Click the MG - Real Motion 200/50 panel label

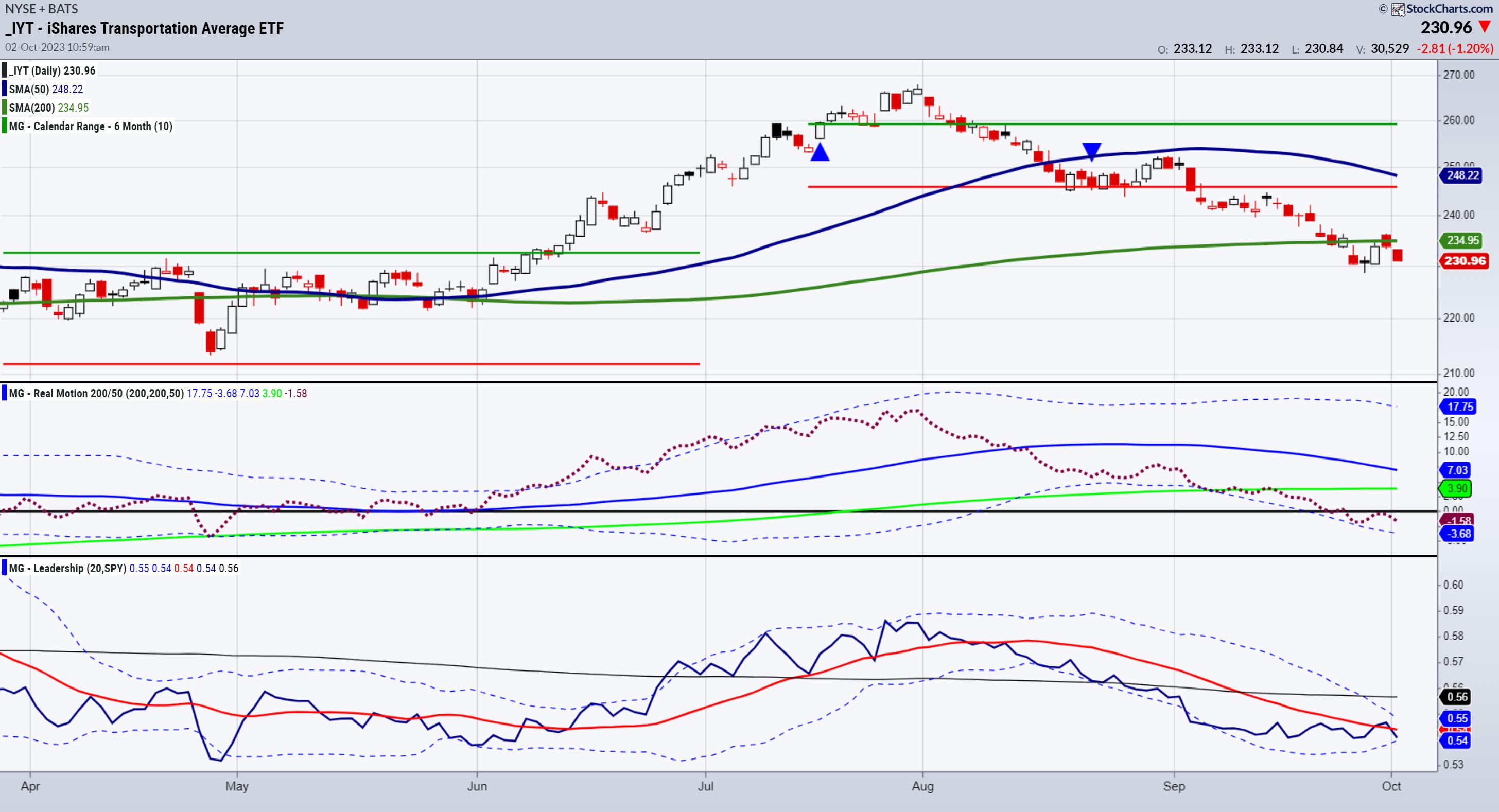coord(96,393)
